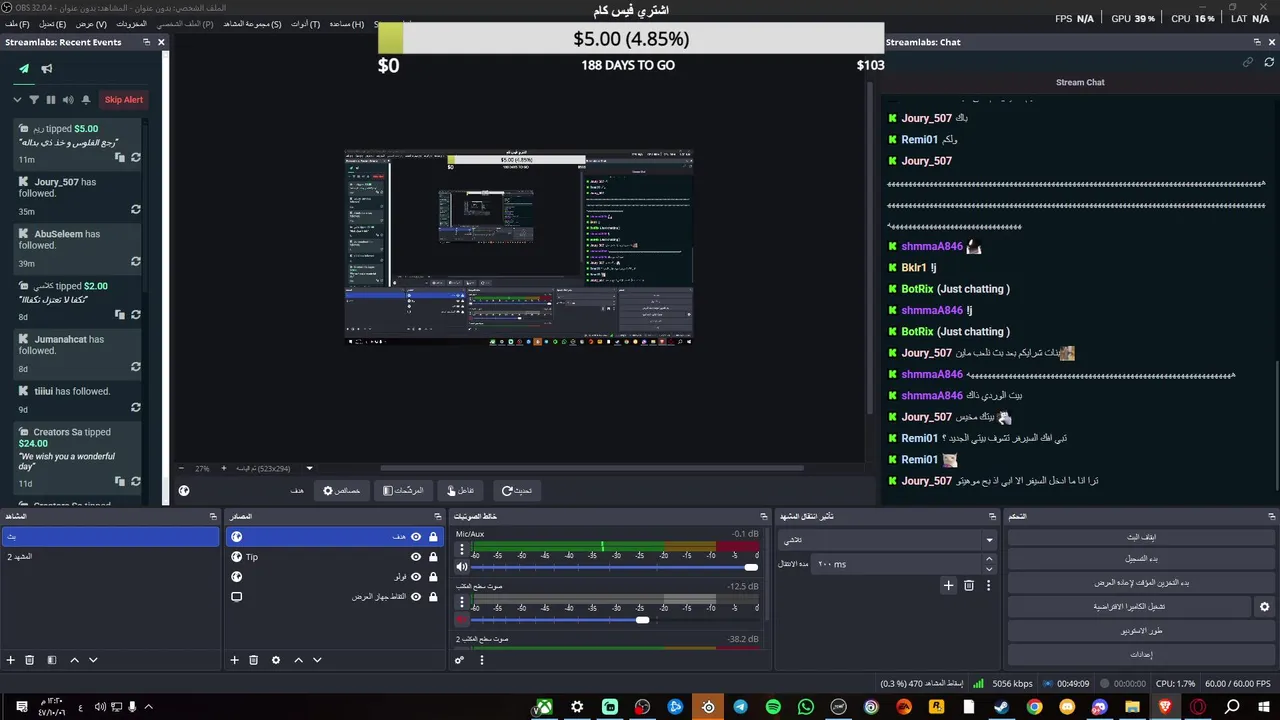
Task: Open the paper plane tab in Recent Events
Action: tap(24, 69)
